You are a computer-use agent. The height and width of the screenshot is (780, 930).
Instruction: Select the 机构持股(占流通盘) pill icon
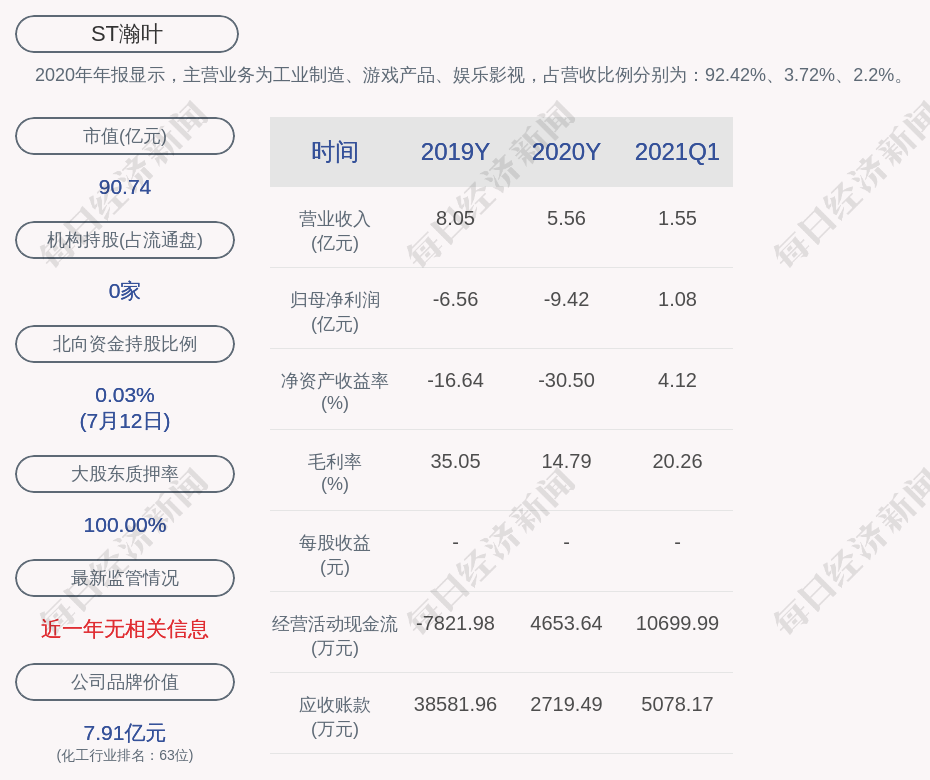(x=124, y=240)
